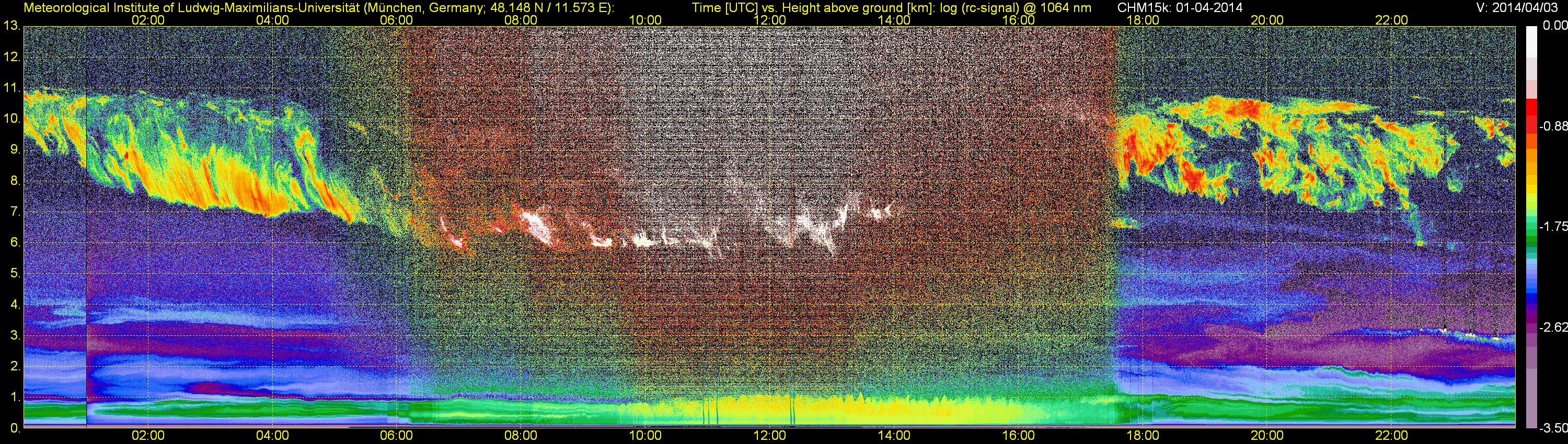This screenshot has height=444, width=1568.
Task: Select the 06:00 label on the top time axis
Action: (x=396, y=20)
